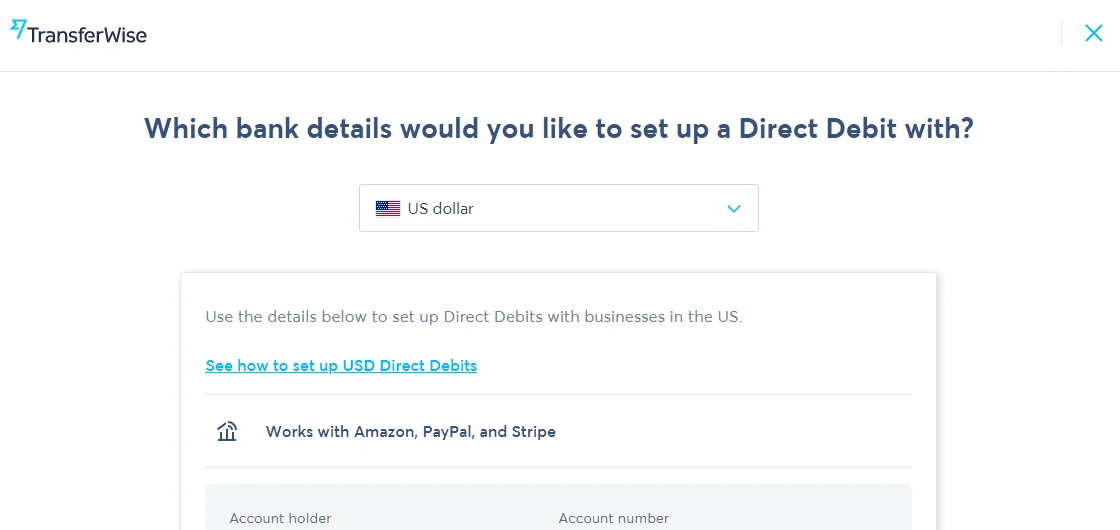
Task: Click the Account holder label
Action: click(x=280, y=518)
